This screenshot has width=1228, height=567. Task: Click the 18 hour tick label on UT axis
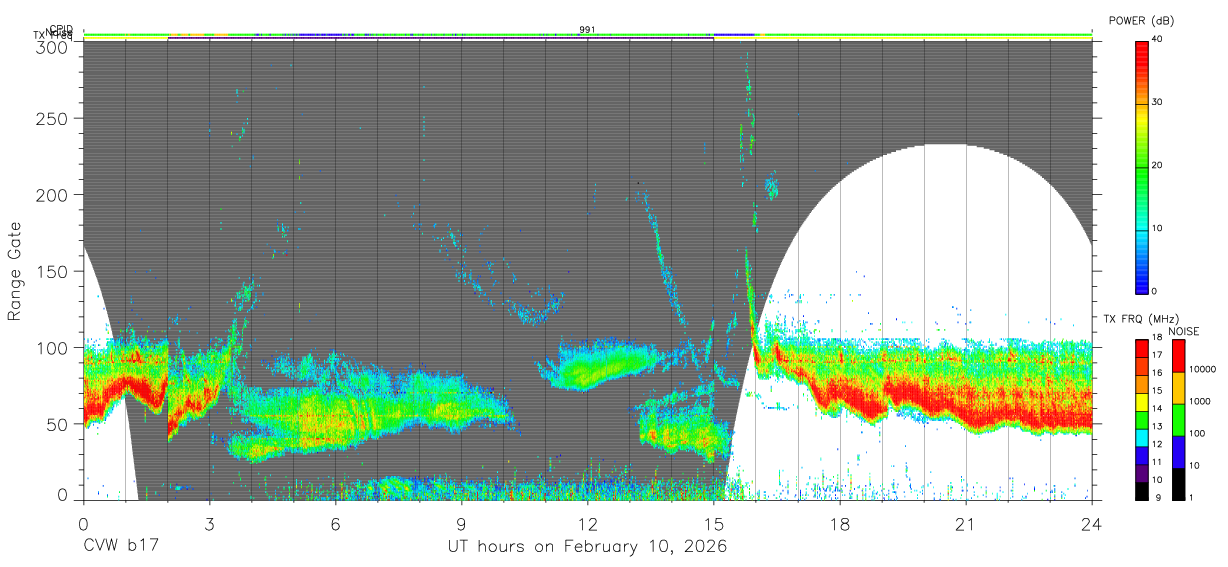pyautogui.click(x=839, y=523)
